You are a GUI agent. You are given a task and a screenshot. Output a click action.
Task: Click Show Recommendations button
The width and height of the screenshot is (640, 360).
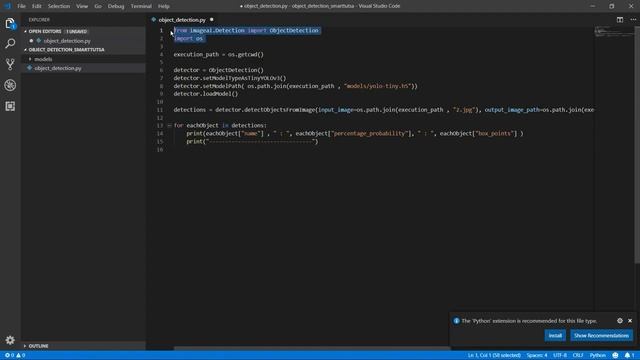(601, 336)
